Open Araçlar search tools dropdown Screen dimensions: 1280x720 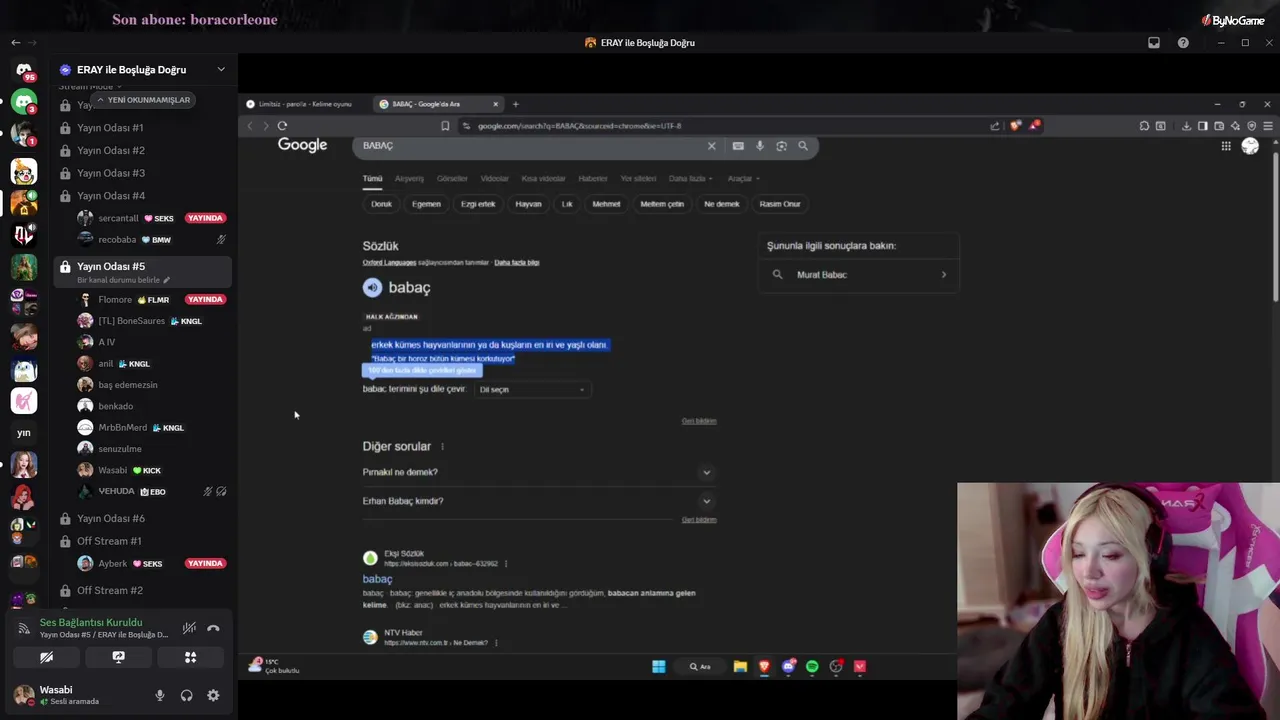coord(743,179)
